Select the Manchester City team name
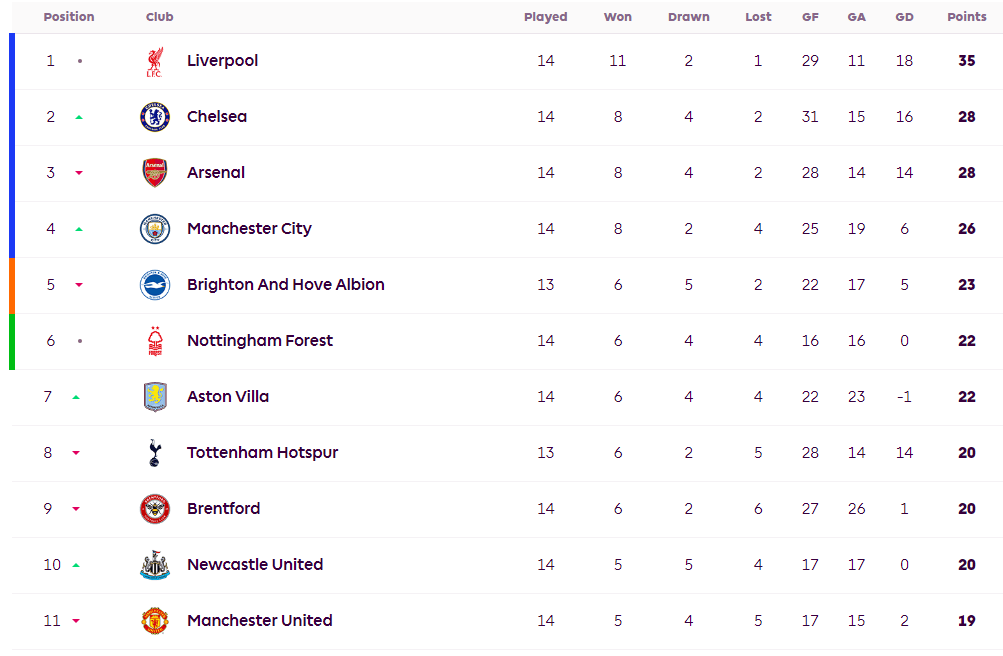Screen dimensions: 1003x656 click(x=249, y=229)
